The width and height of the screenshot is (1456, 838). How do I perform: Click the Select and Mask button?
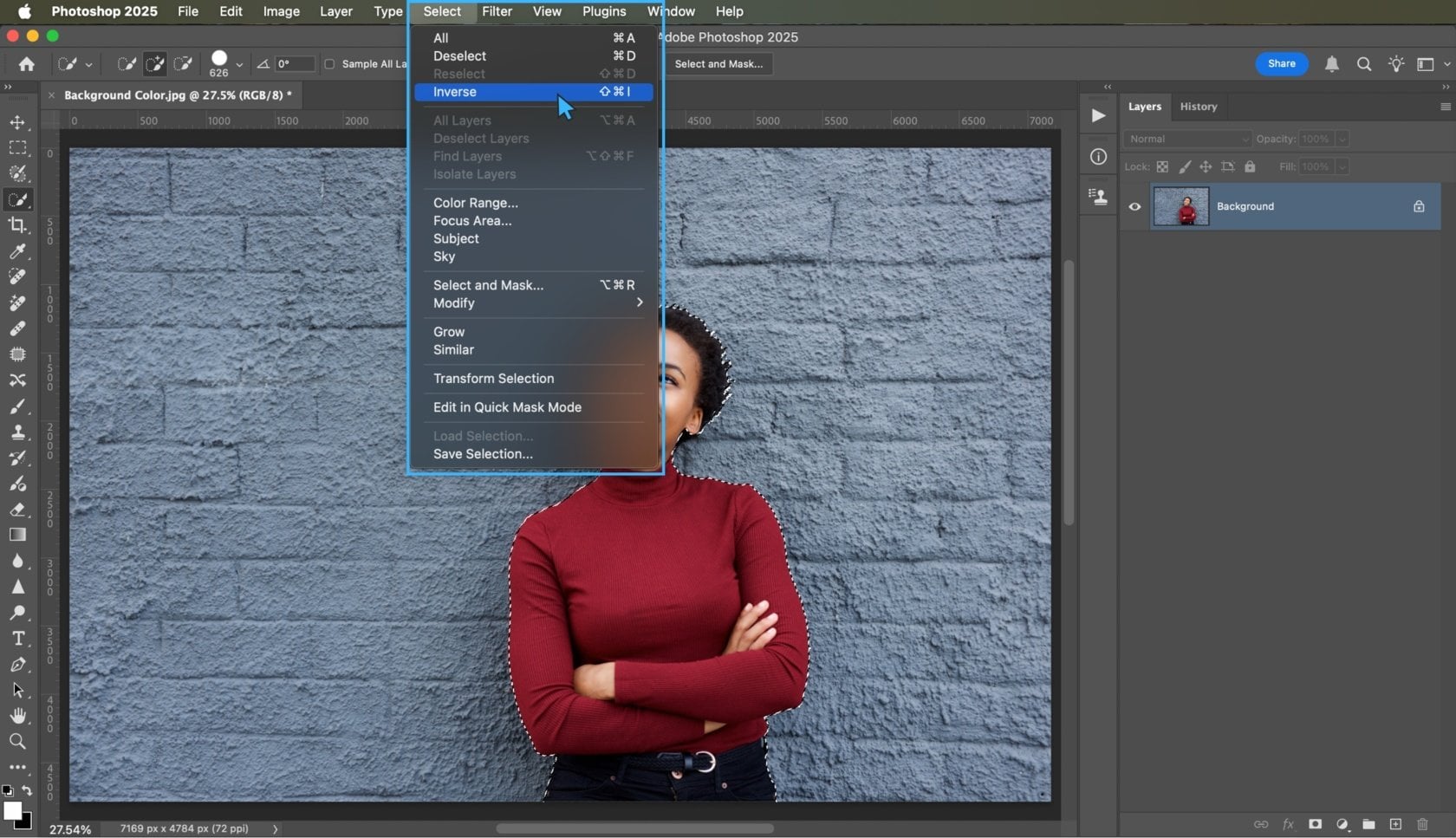coord(719,63)
